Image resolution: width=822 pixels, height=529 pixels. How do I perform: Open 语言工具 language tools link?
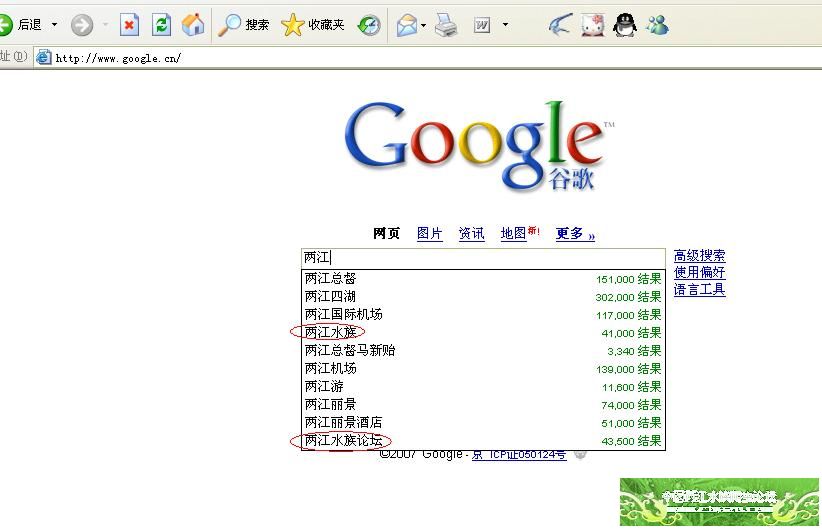click(699, 289)
